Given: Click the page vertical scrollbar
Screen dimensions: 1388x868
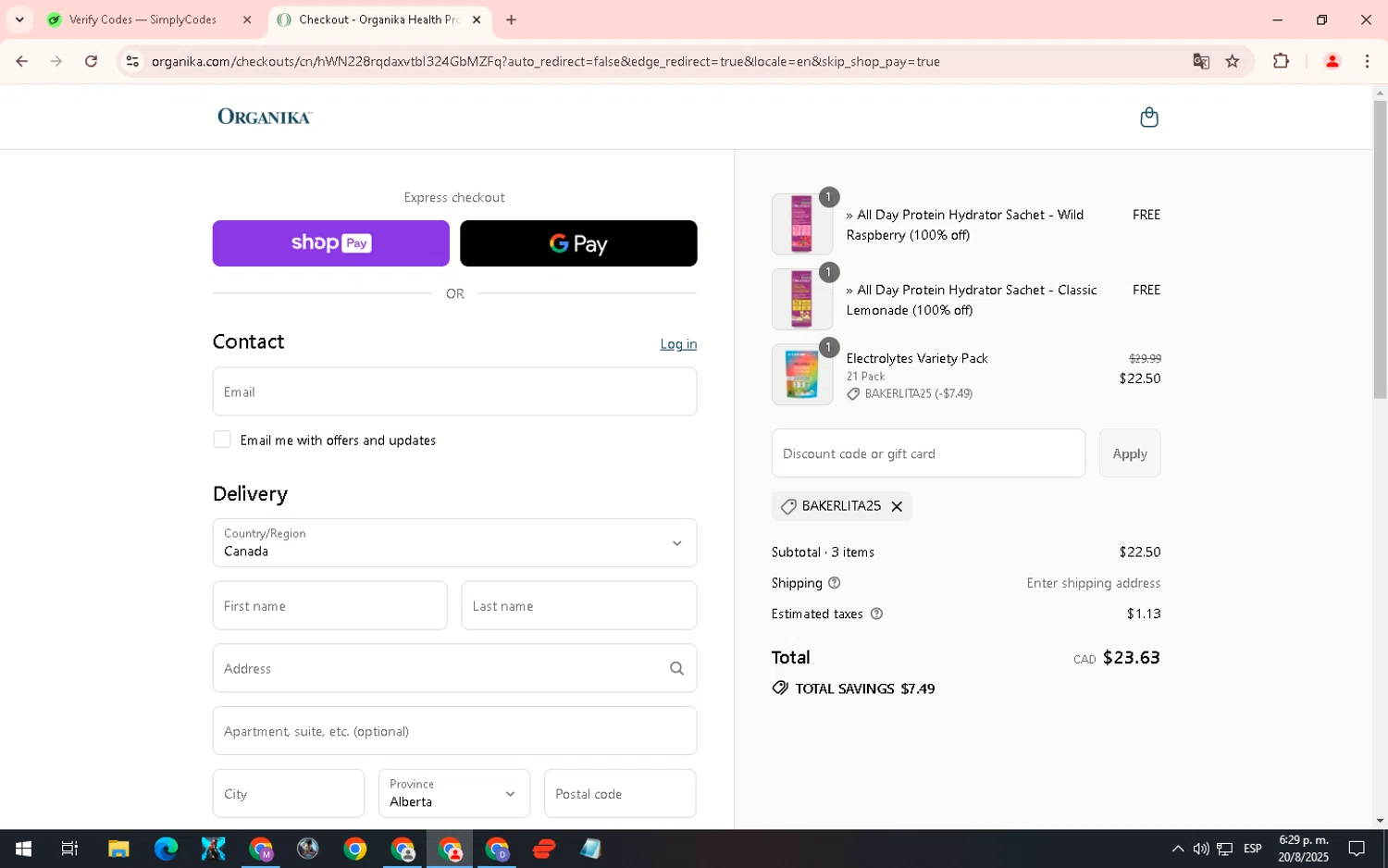Looking at the screenshot, I should [x=1380, y=250].
